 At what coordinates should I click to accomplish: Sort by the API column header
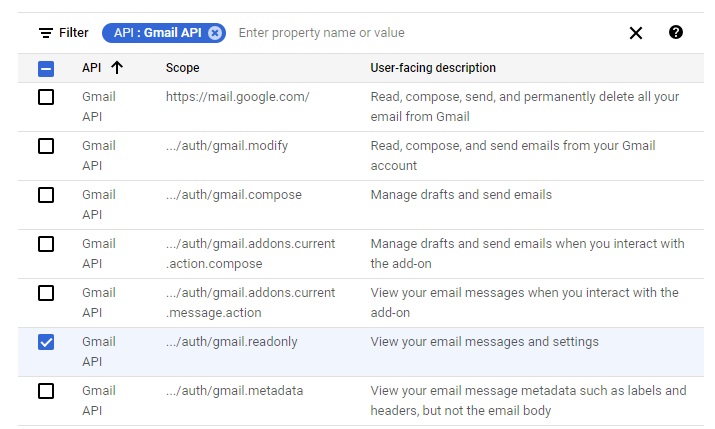click(x=91, y=68)
